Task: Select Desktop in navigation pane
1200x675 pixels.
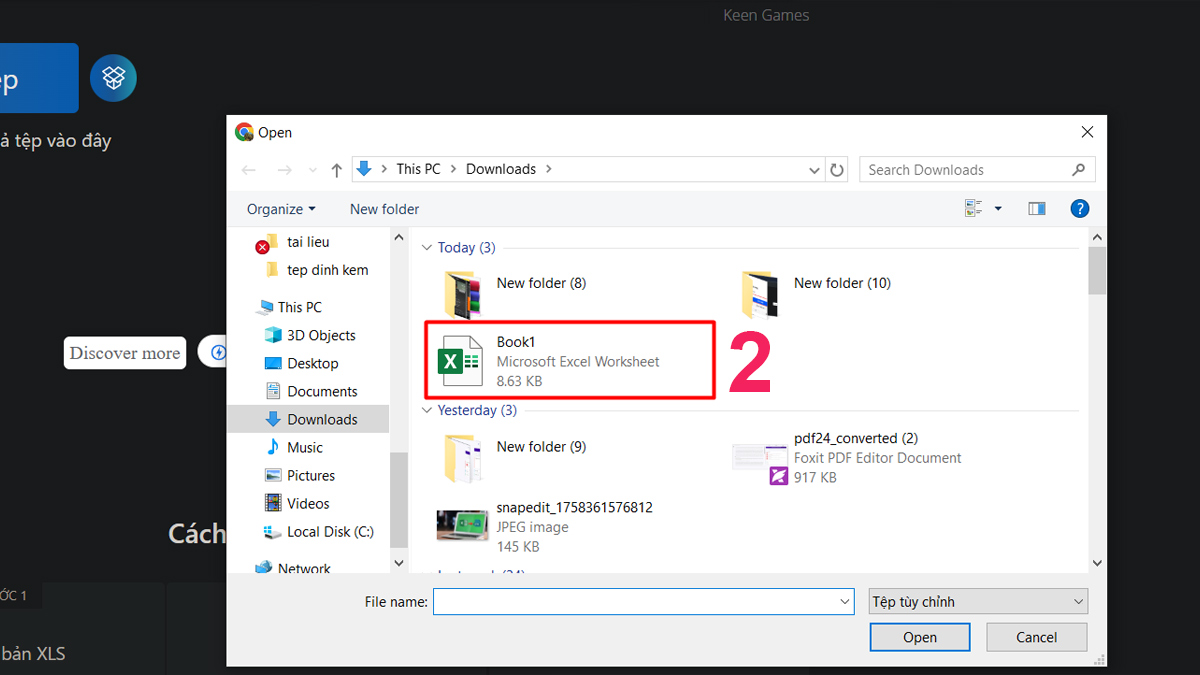Action: pos(312,363)
